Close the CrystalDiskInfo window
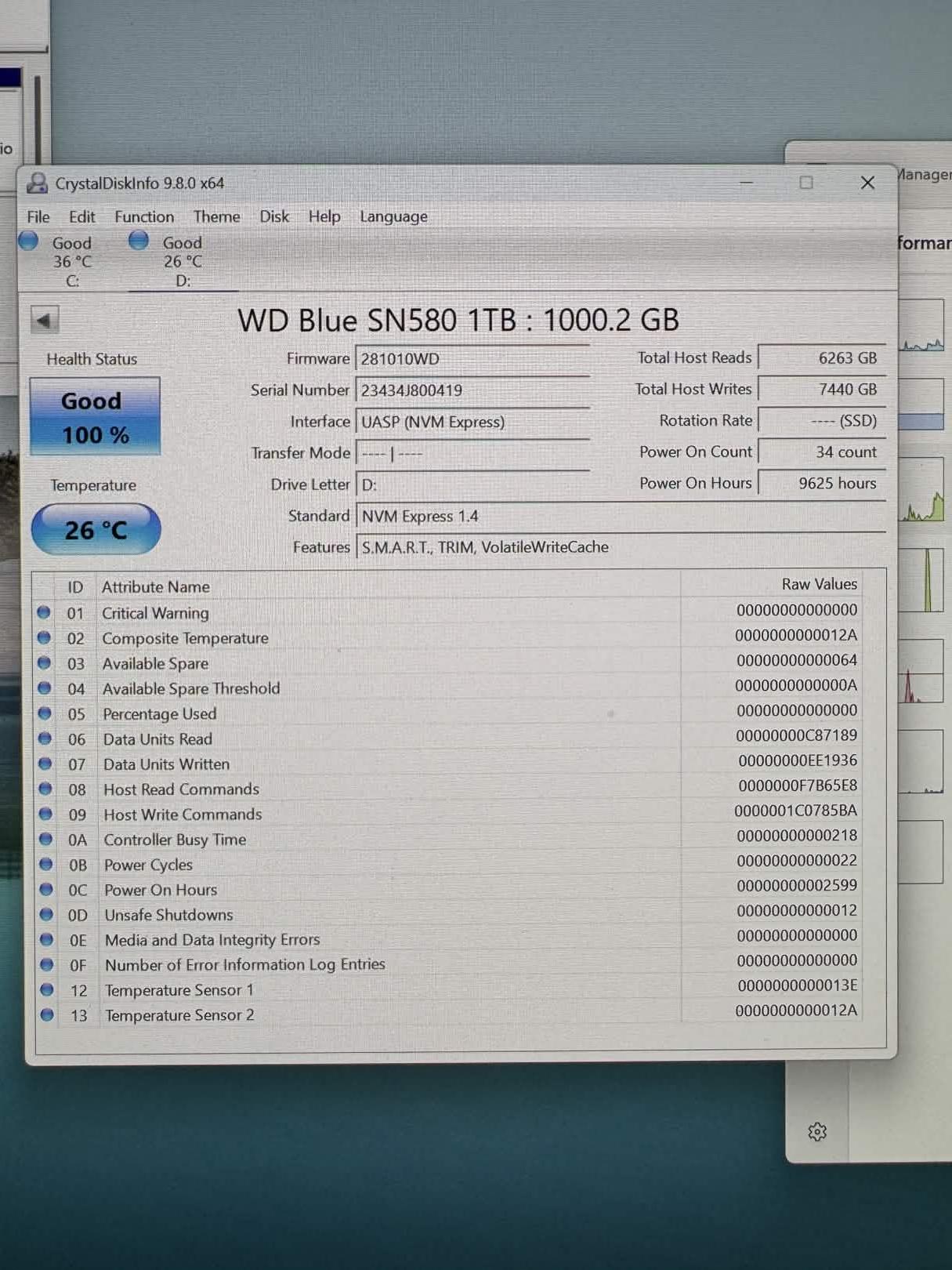952x1270 pixels. (867, 183)
